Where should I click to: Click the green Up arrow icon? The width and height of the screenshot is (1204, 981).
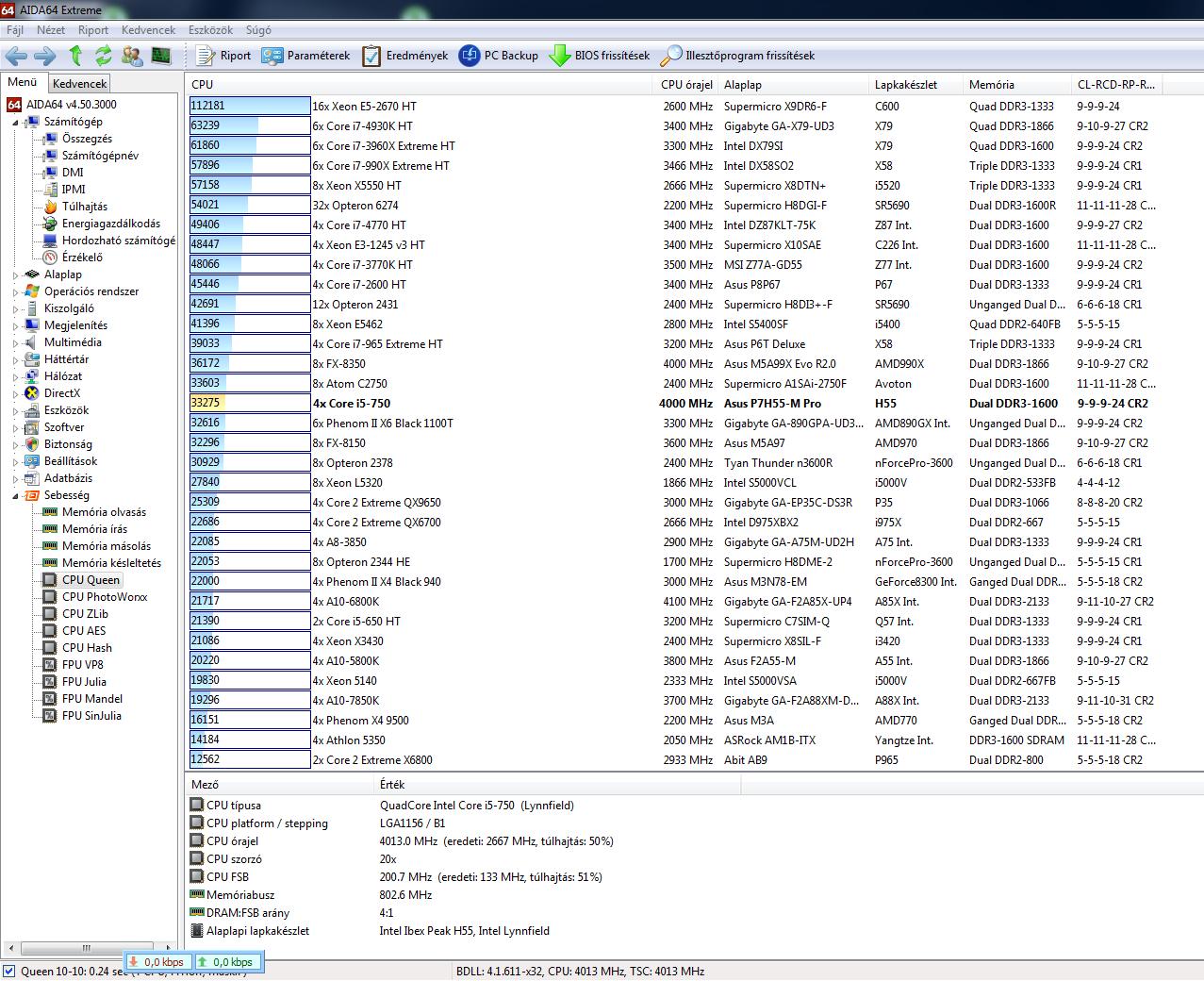[75, 56]
